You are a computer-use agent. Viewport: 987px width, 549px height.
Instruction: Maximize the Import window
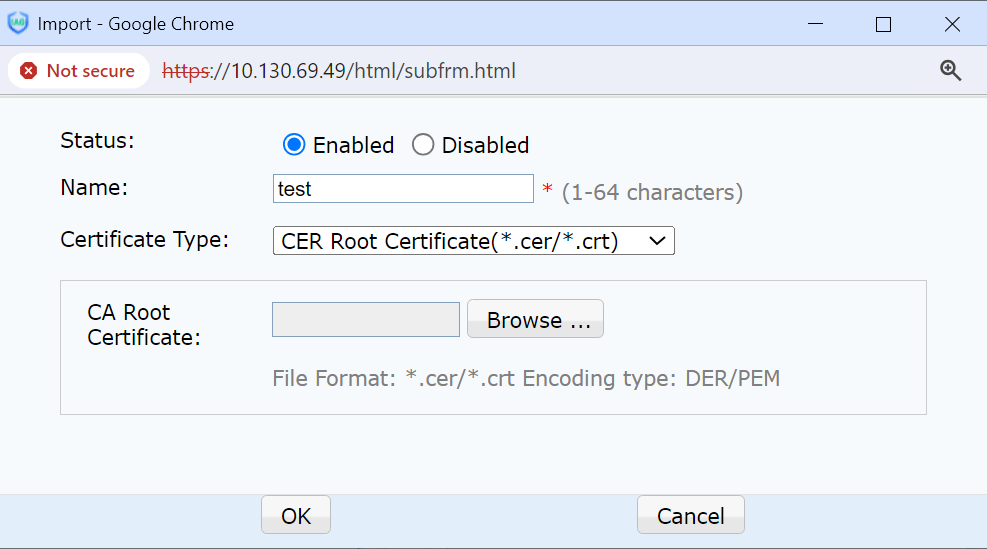click(x=883, y=24)
